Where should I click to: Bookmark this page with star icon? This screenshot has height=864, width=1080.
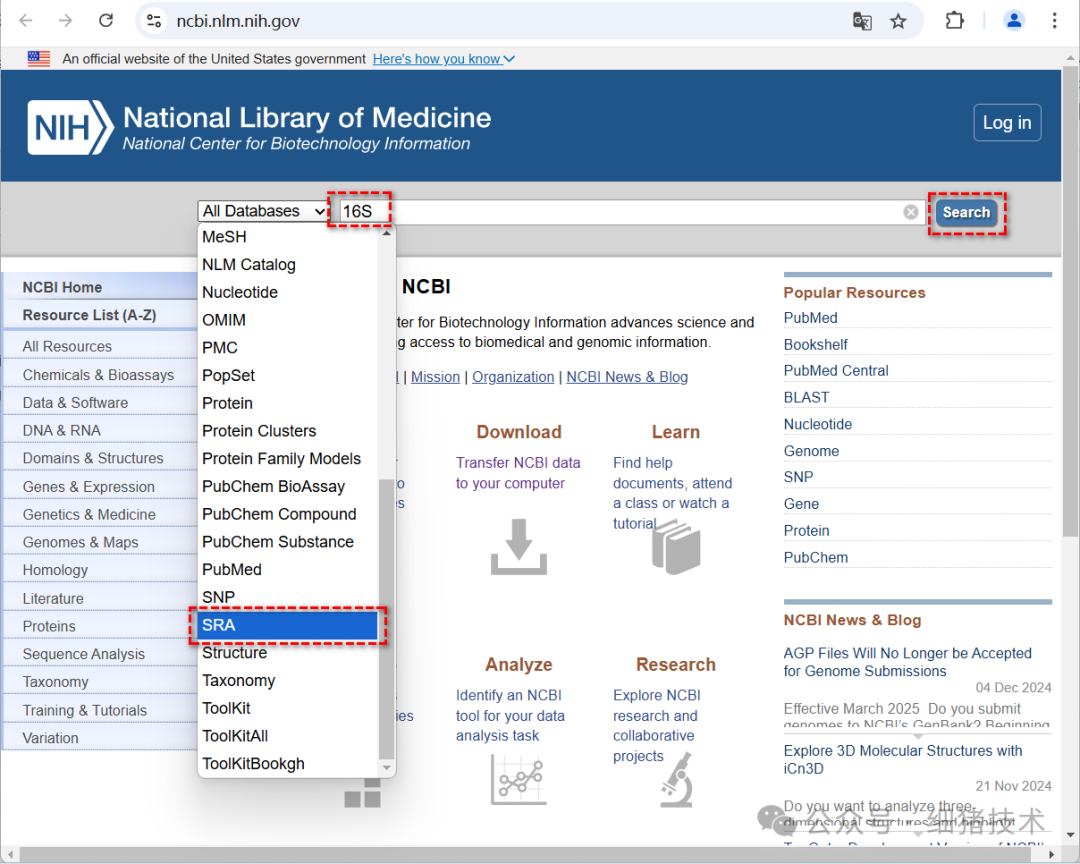coord(898,21)
